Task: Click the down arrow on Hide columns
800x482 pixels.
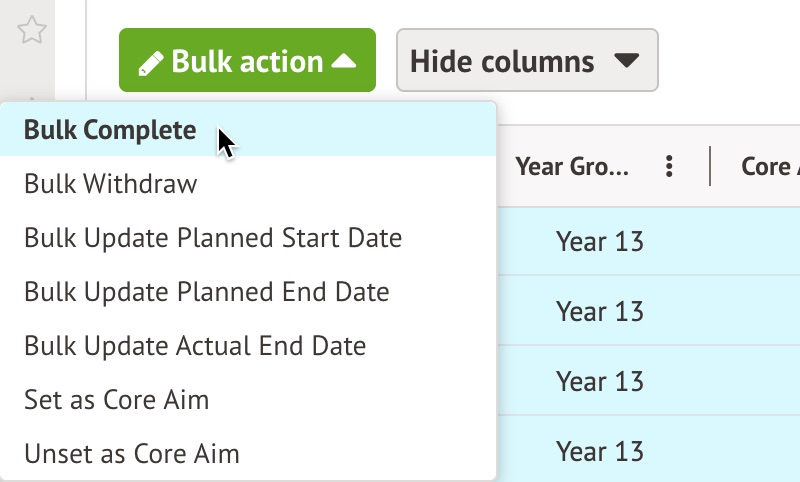Action: tap(626, 62)
